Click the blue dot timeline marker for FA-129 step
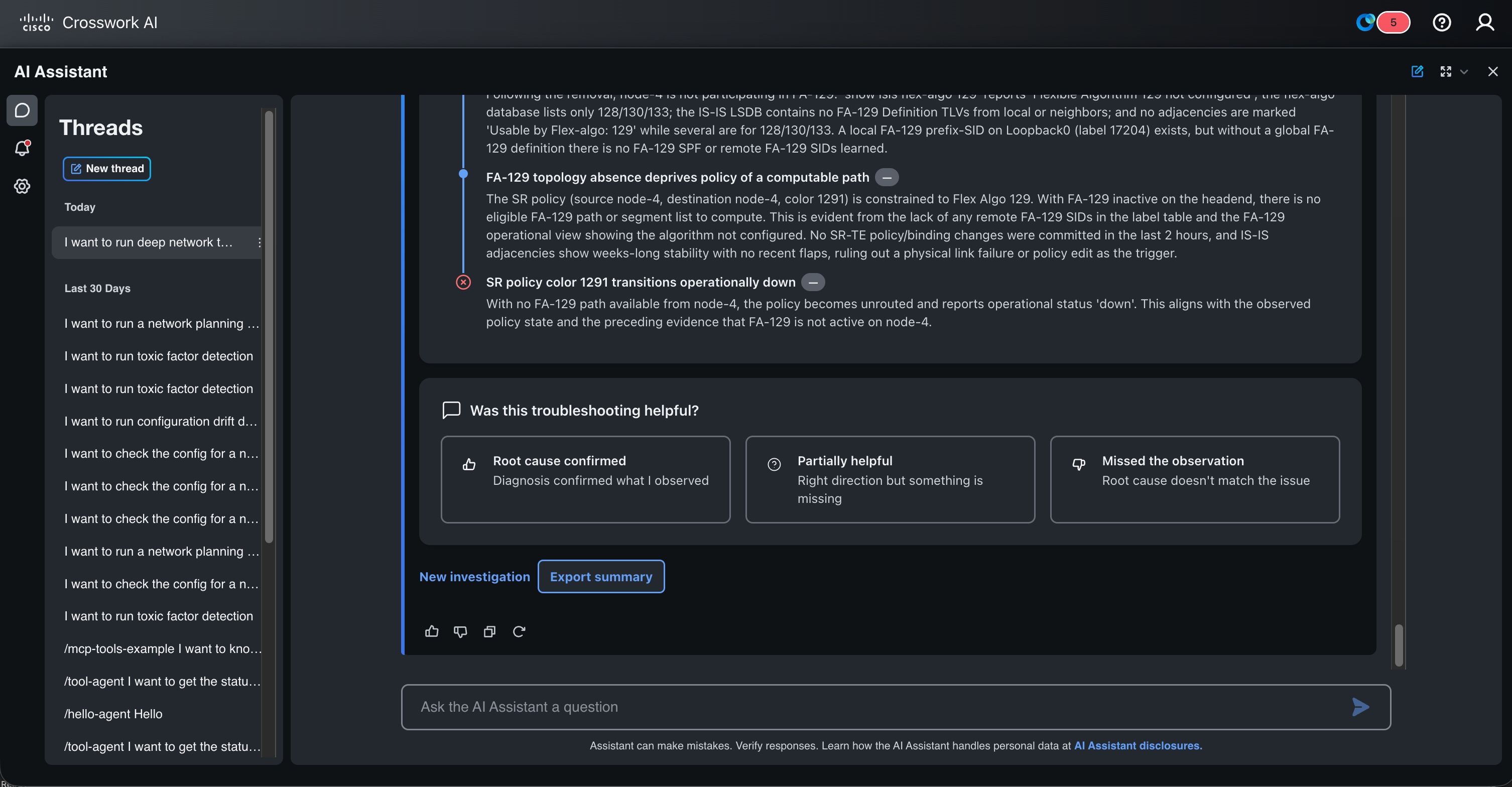This screenshot has height=787, width=1512. (x=463, y=174)
